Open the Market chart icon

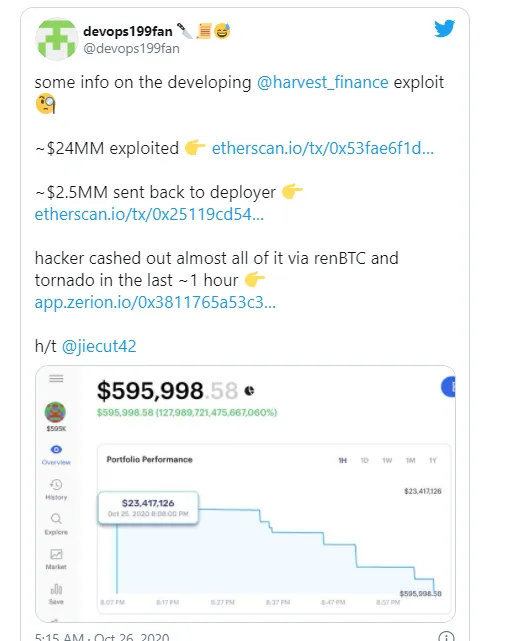[x=56, y=554]
